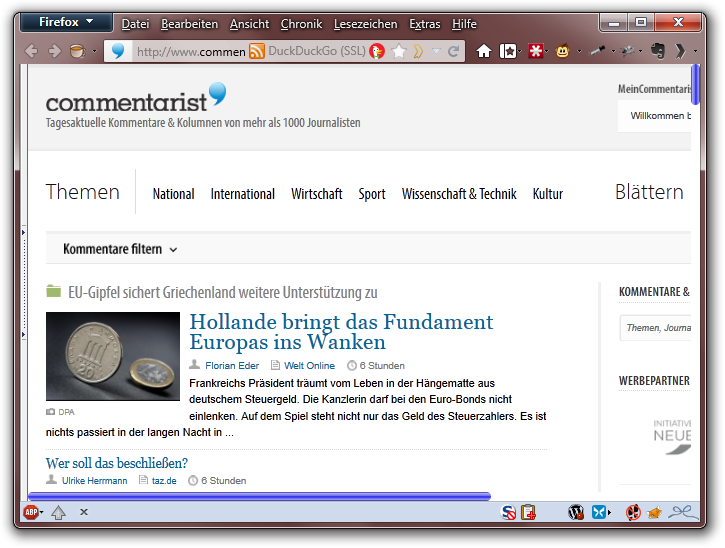Viewport: 725px width, 548px height.
Task: Click the Evernote elephant toolbar icon
Action: click(x=658, y=51)
